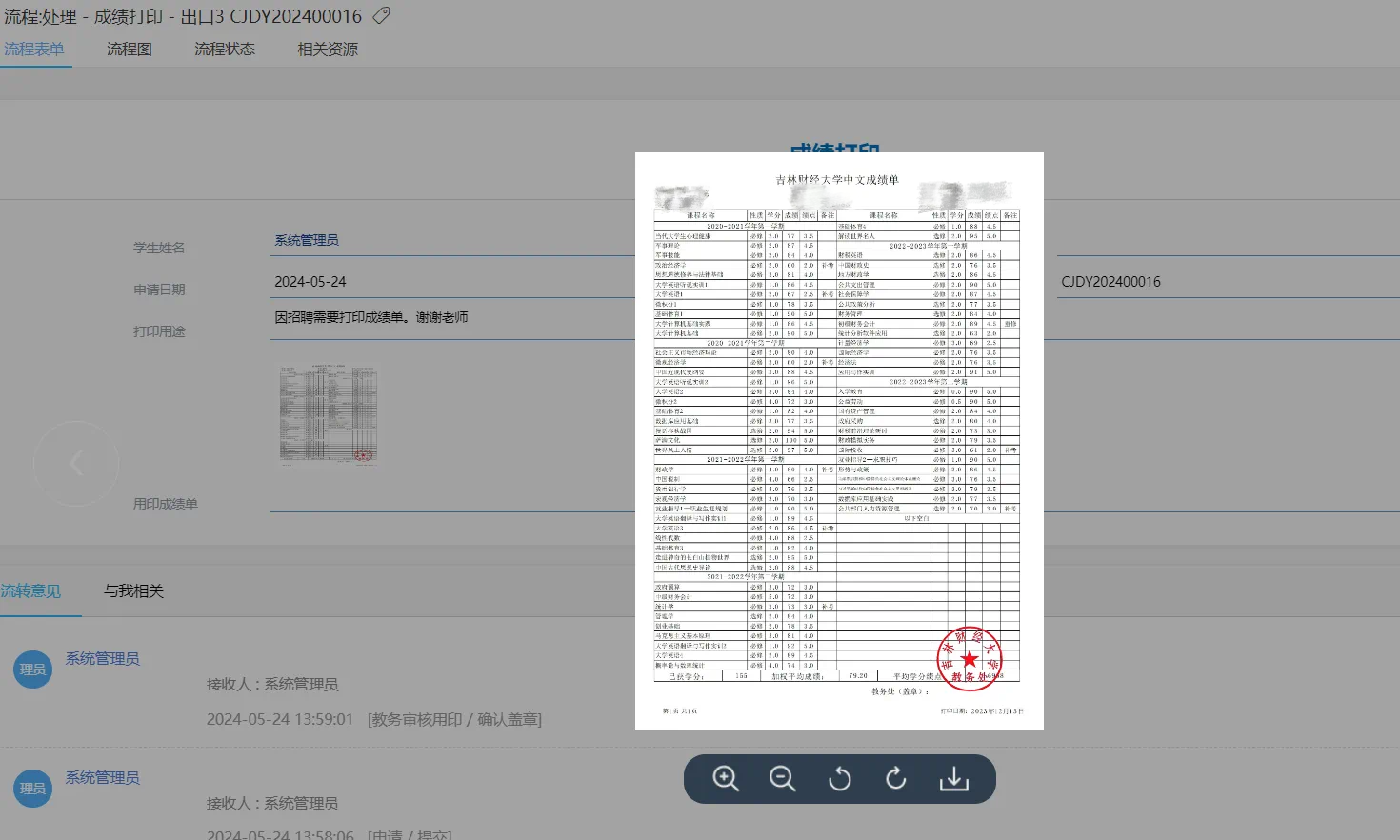Viewport: 1400px width, 840px height.
Task: Select the 流转意见 tab
Action: click(x=31, y=591)
